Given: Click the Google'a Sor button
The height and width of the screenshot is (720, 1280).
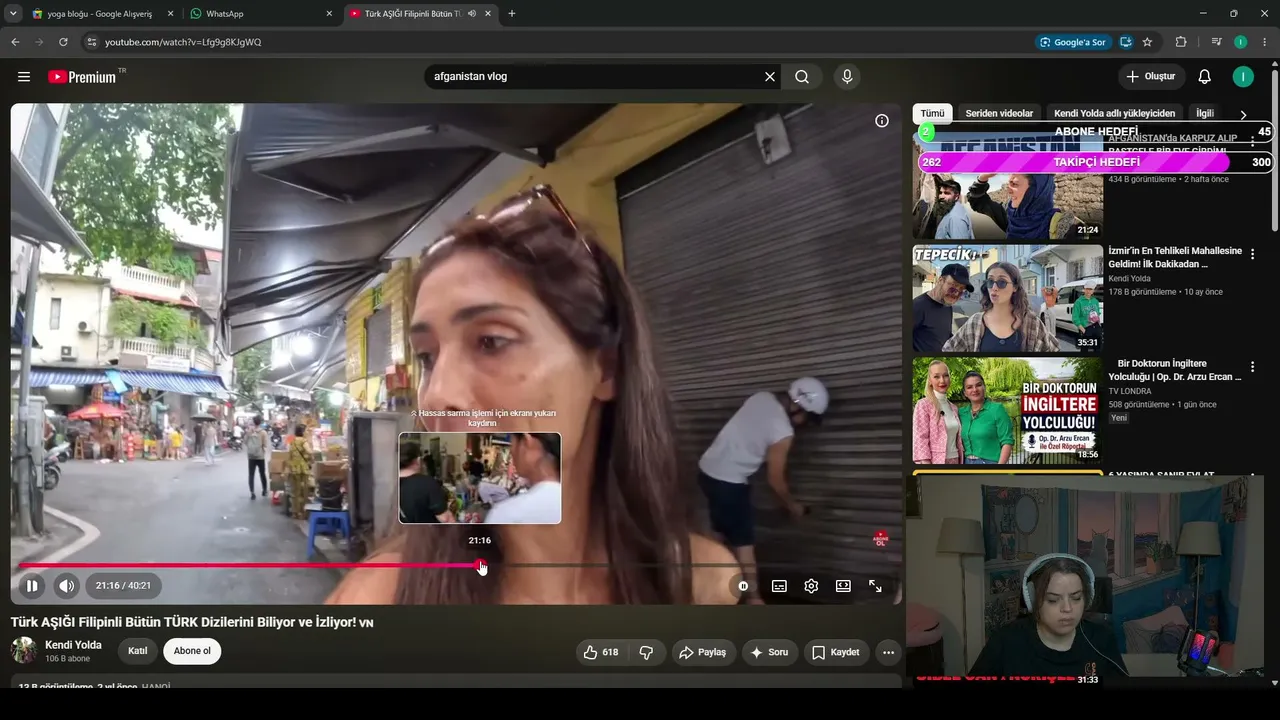Looking at the screenshot, I should coord(1073,42).
